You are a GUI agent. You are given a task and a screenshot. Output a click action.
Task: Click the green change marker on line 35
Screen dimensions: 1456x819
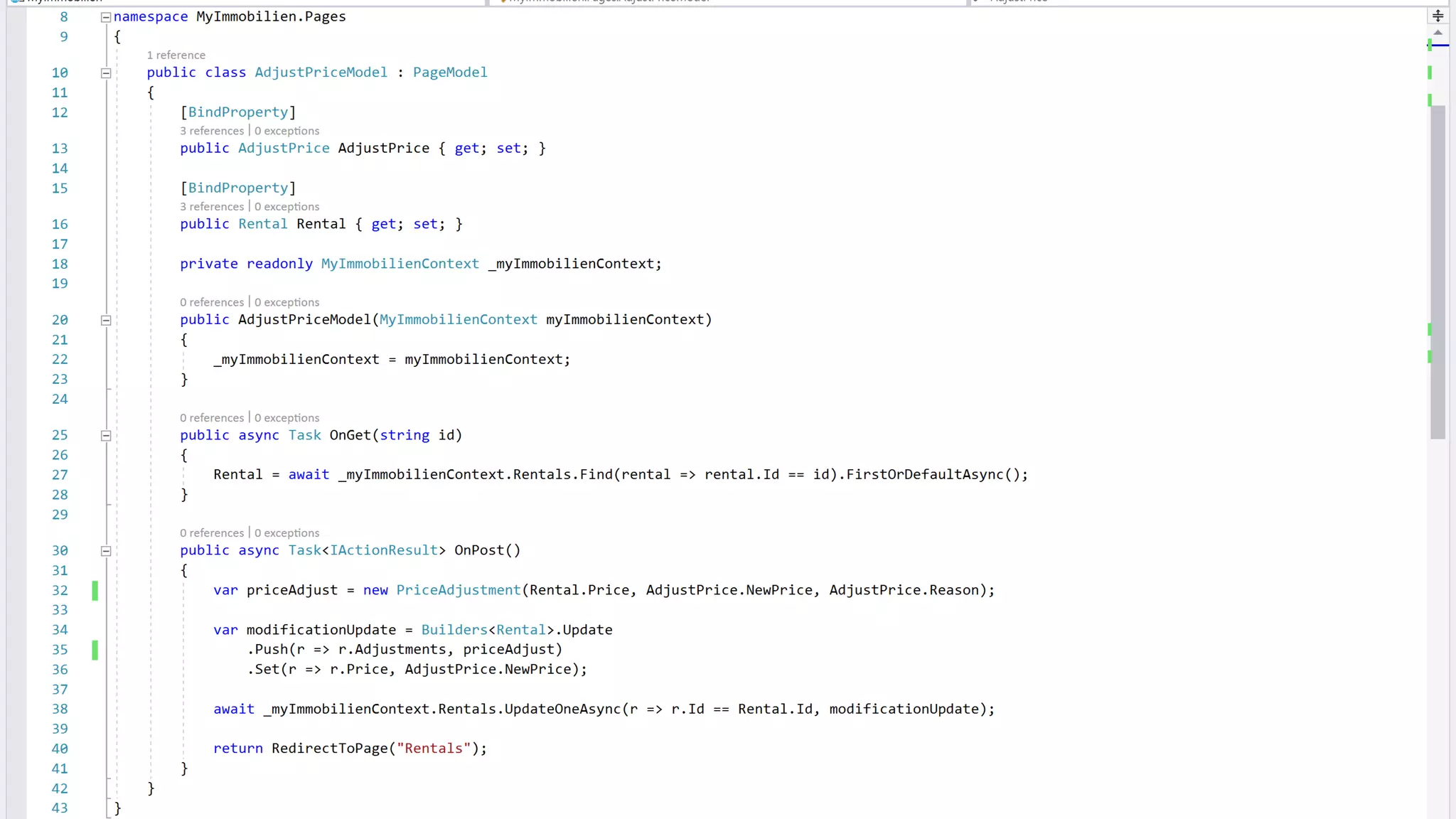point(95,650)
